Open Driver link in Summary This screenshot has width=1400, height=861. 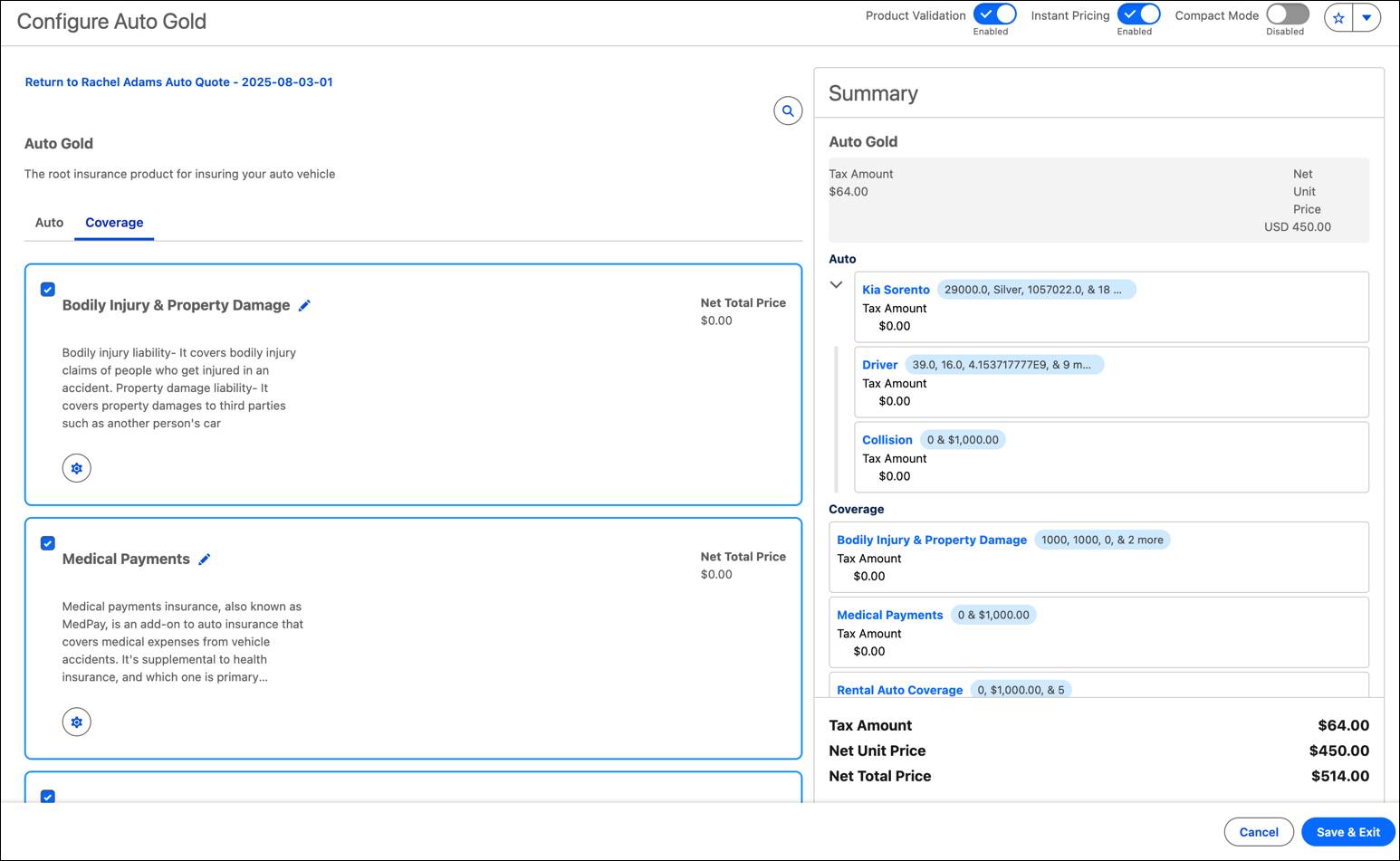coord(879,365)
